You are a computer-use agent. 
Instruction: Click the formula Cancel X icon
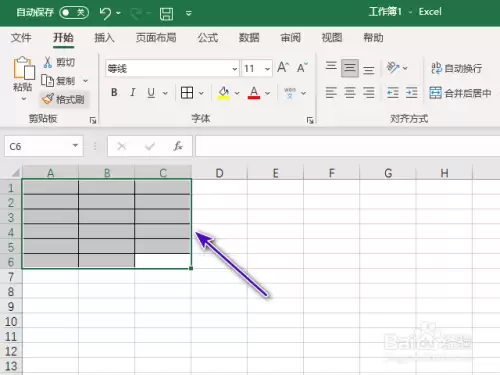tap(121, 146)
